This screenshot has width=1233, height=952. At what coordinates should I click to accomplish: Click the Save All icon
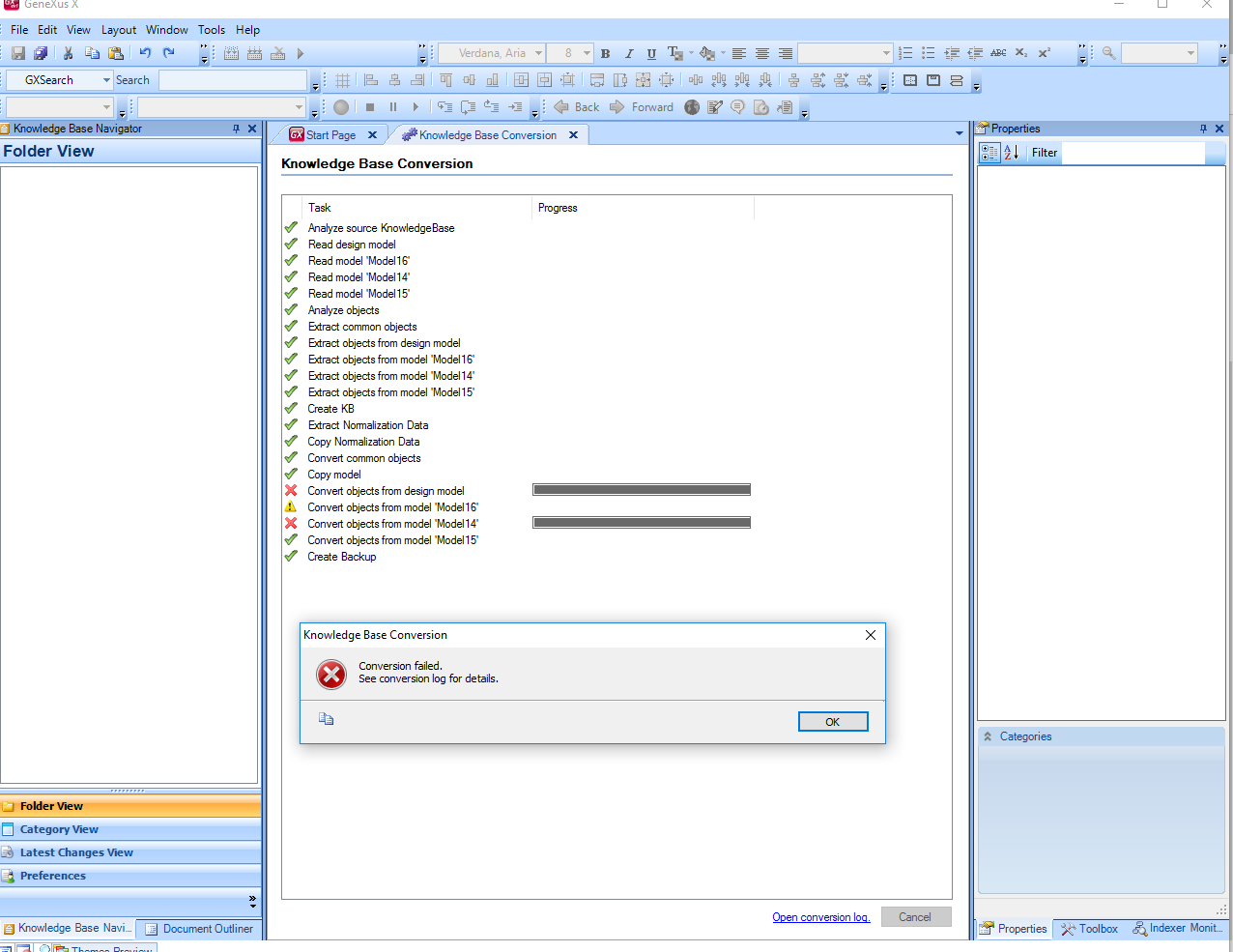point(41,53)
